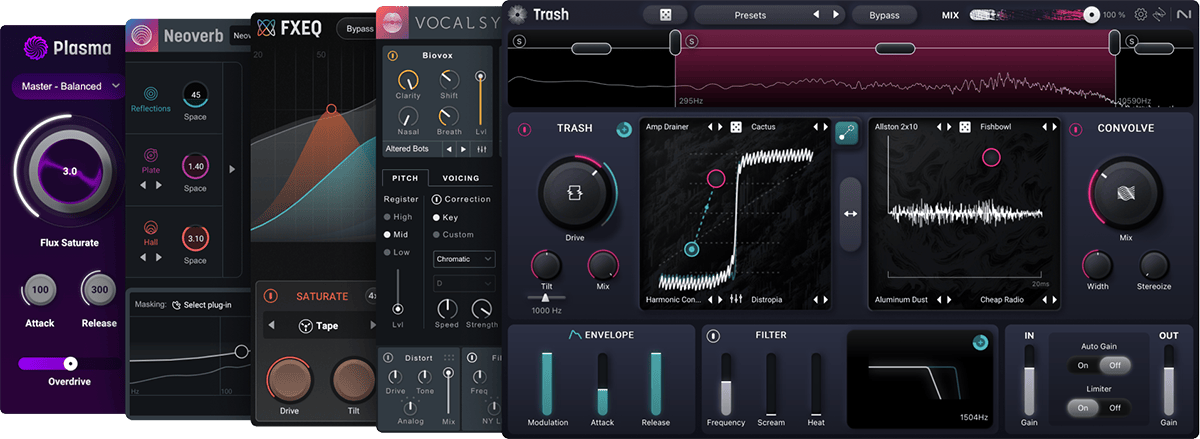Turn Limiter Off
This screenshot has height=439, width=1200.
point(1114,407)
